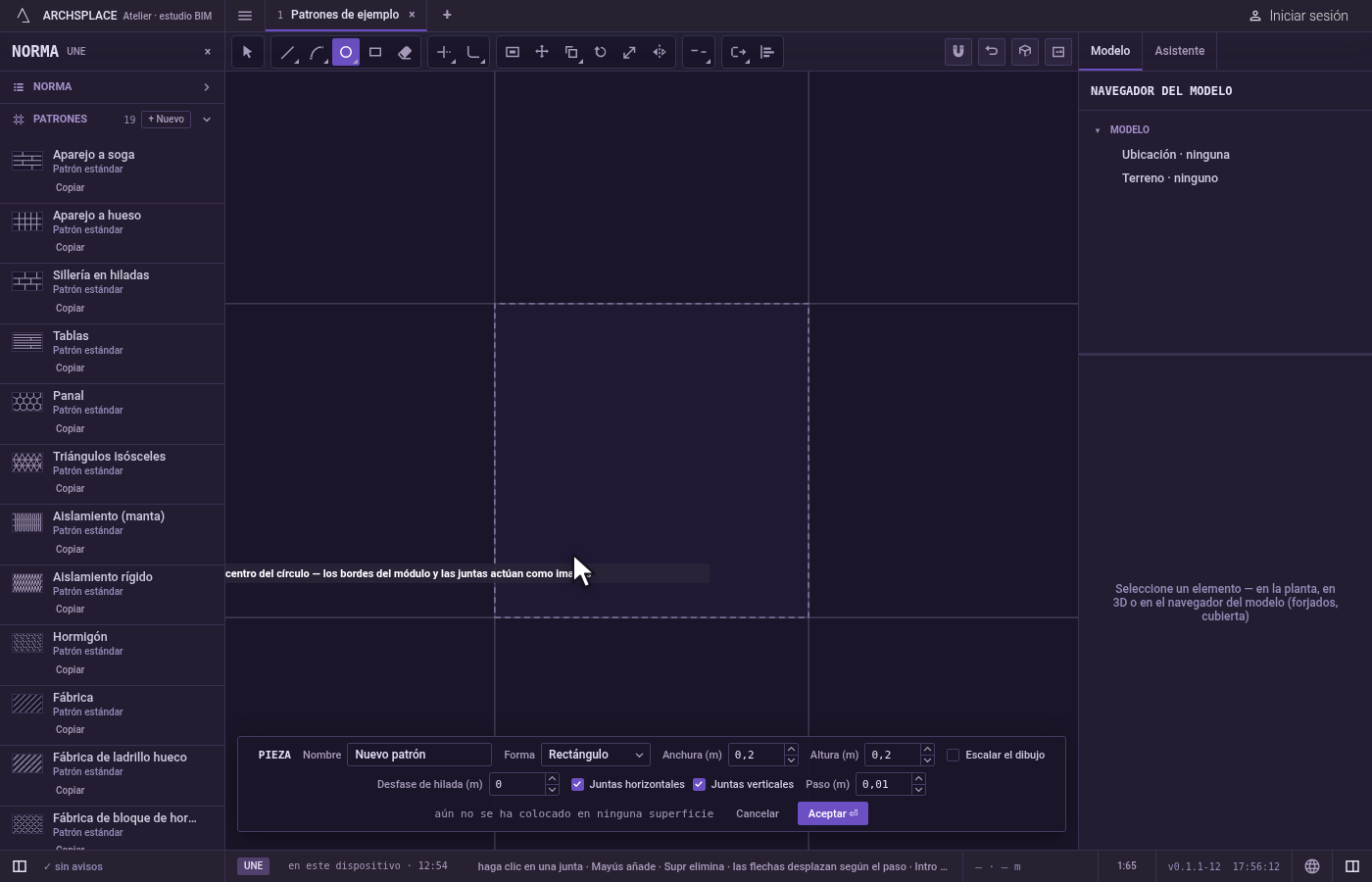Click the scale tool icon
This screenshot has height=882, width=1372.
click(x=630, y=52)
